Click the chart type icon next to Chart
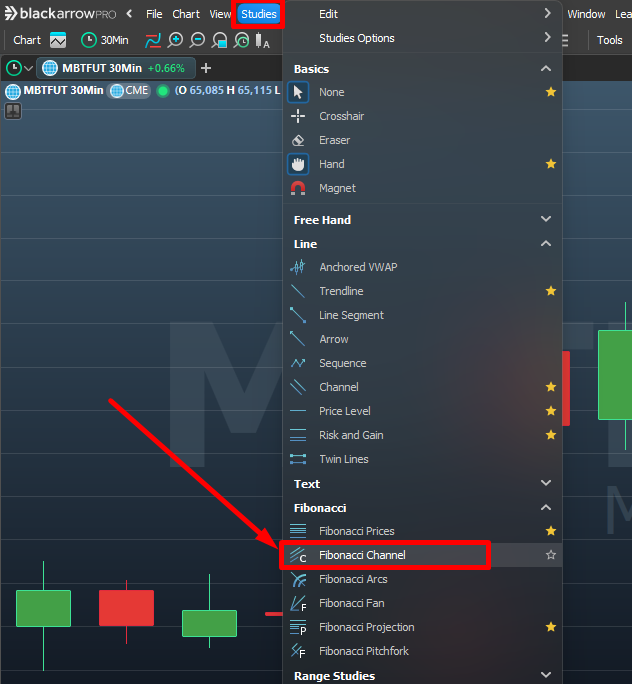Image resolution: width=632 pixels, height=684 pixels. coord(58,40)
